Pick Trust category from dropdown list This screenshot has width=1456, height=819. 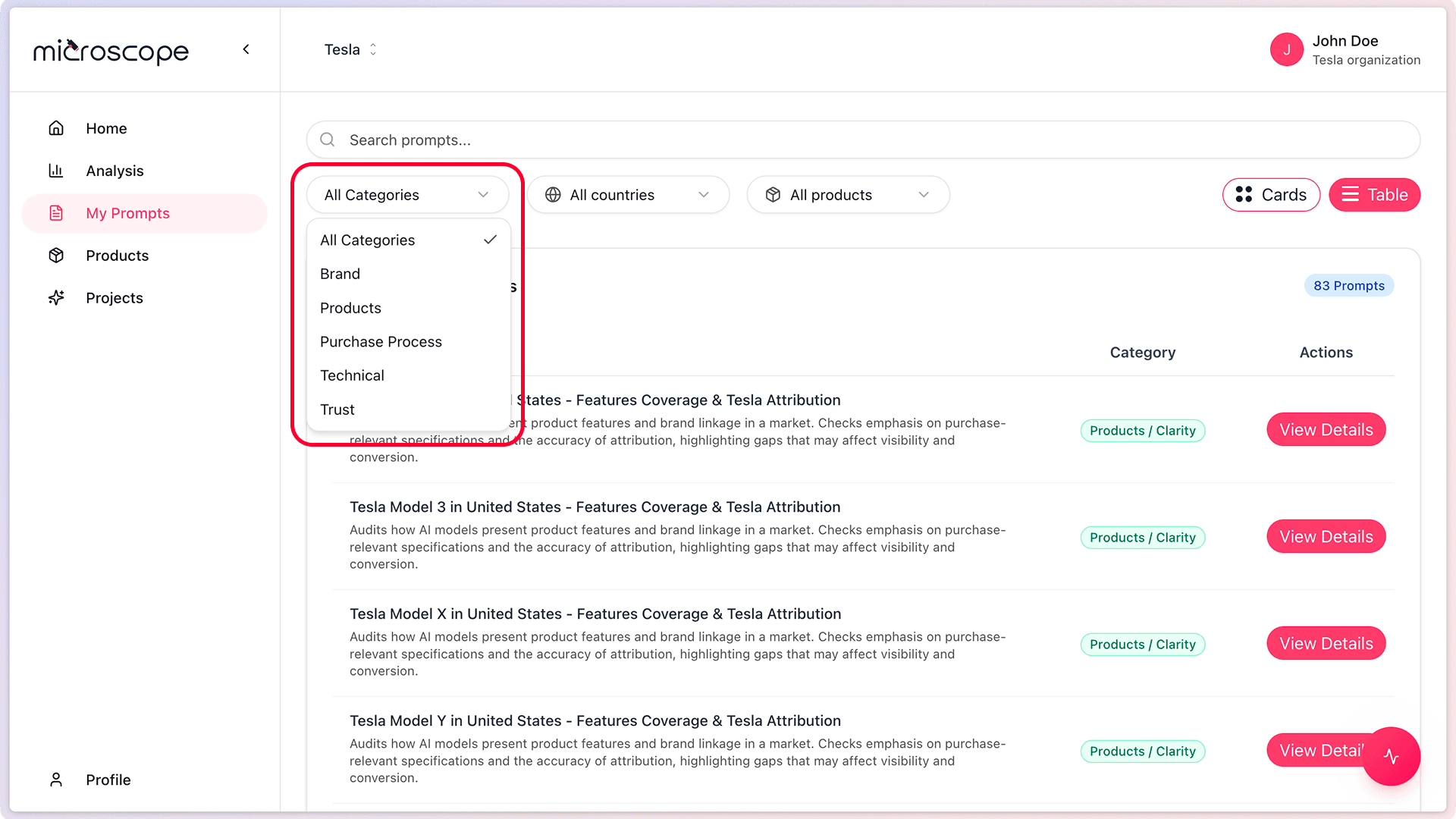pos(337,409)
